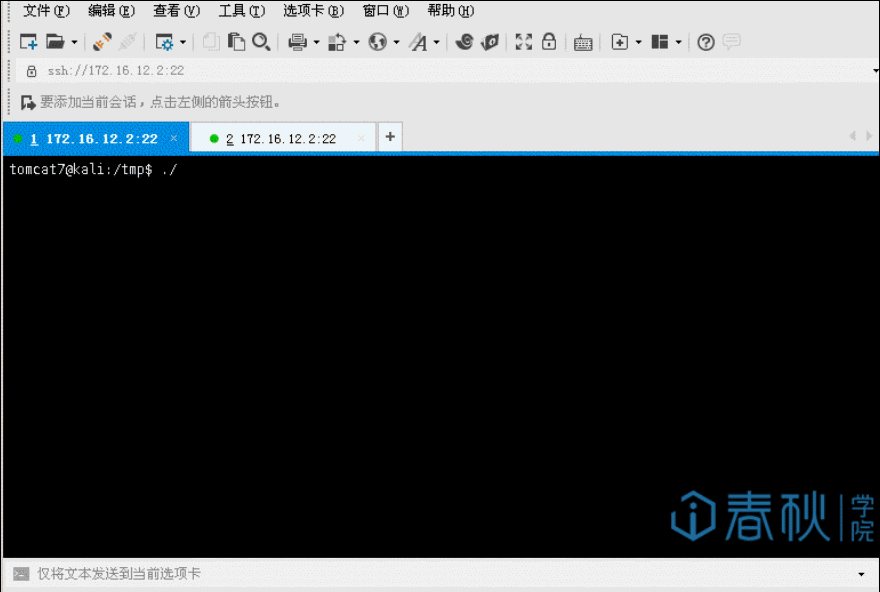Open the 工具(T) menu

(241, 11)
